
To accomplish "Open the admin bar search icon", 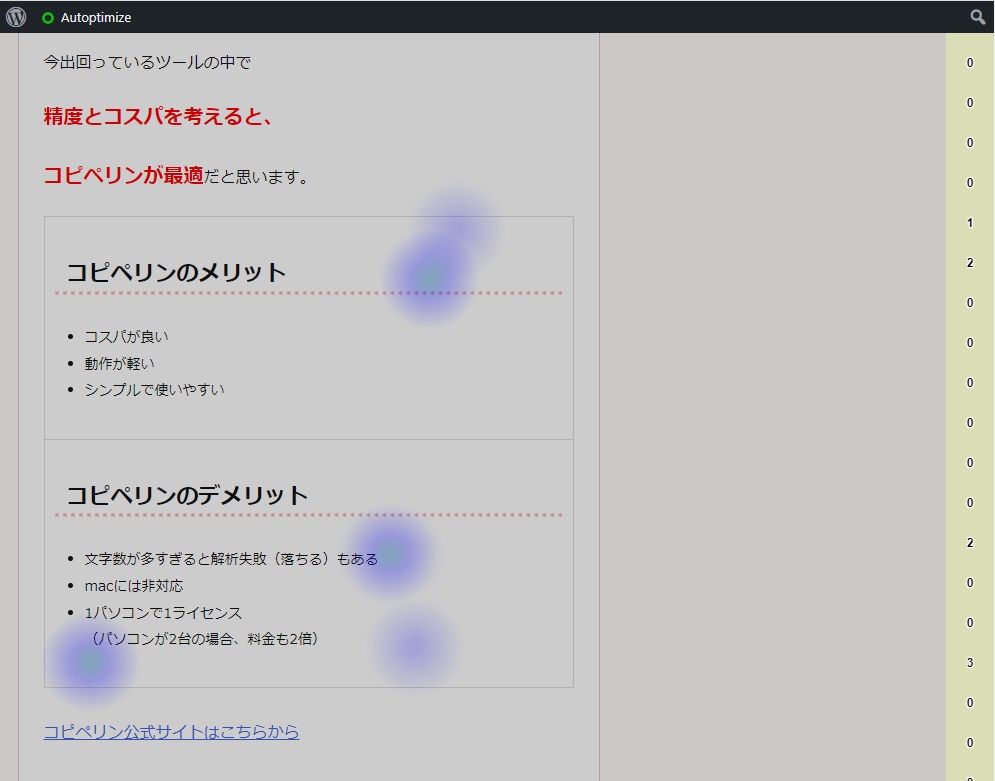I will pos(978,17).
